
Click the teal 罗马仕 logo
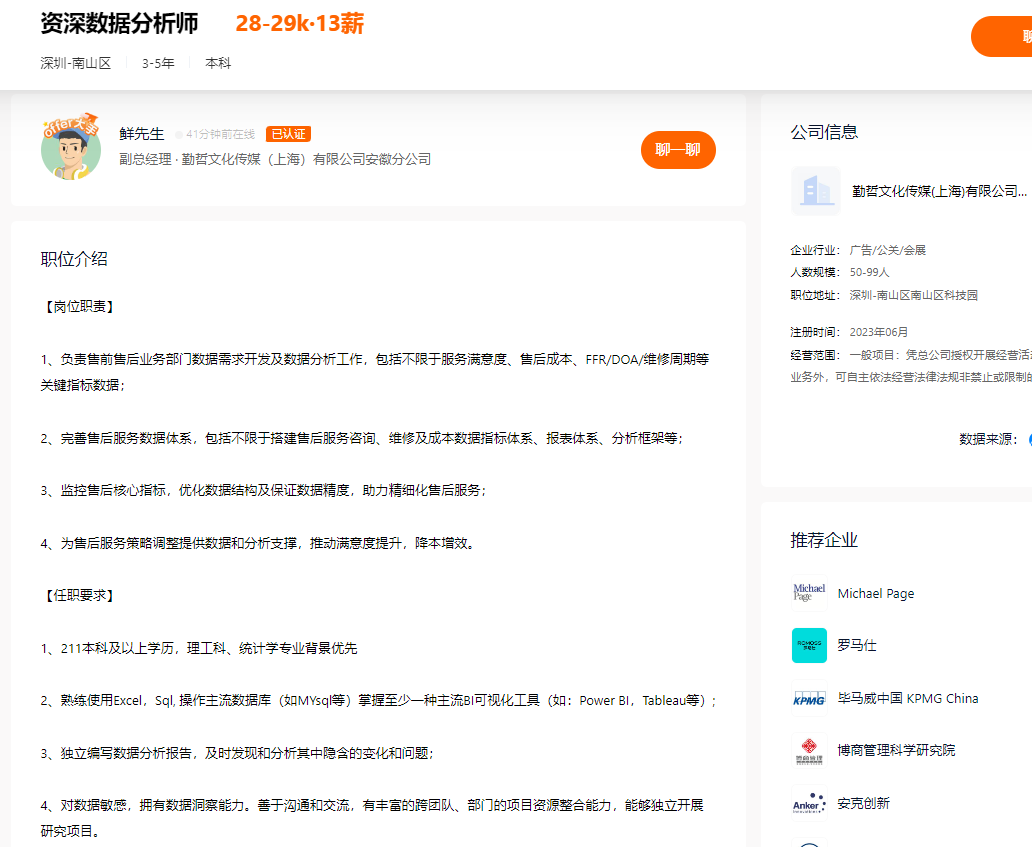809,646
